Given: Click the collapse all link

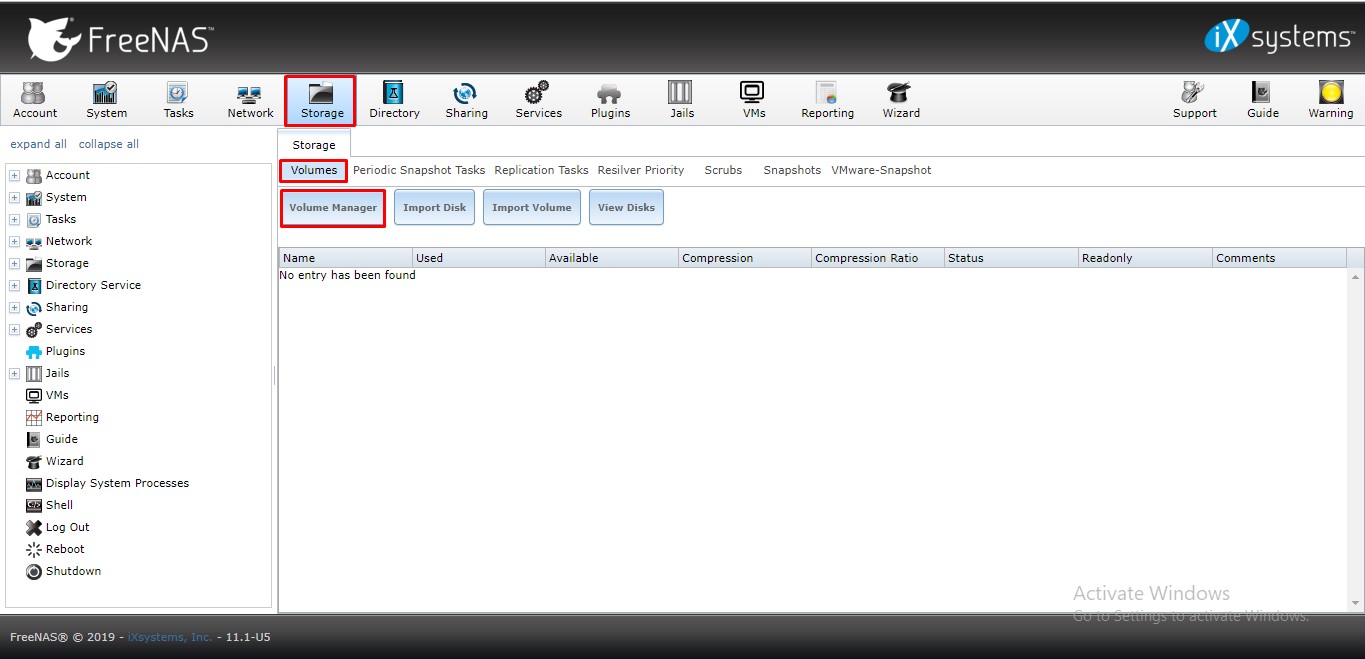Looking at the screenshot, I should point(109,144).
